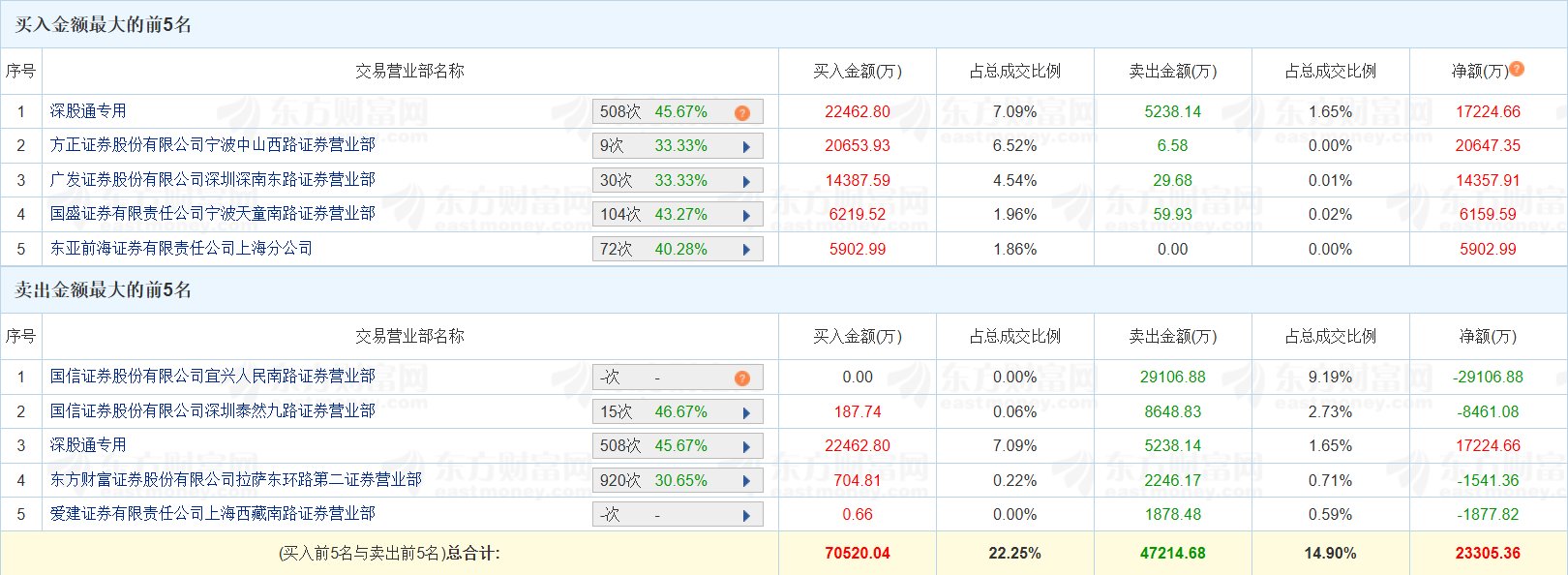
Task: Expand arrow in the 30次 33.33% box
Action: pyautogui.click(x=746, y=182)
